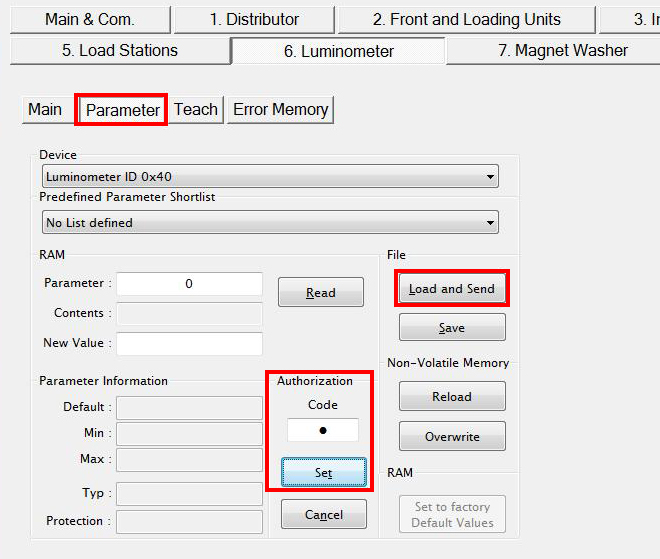Click the New Value input field
660x559 pixels.
(x=189, y=344)
